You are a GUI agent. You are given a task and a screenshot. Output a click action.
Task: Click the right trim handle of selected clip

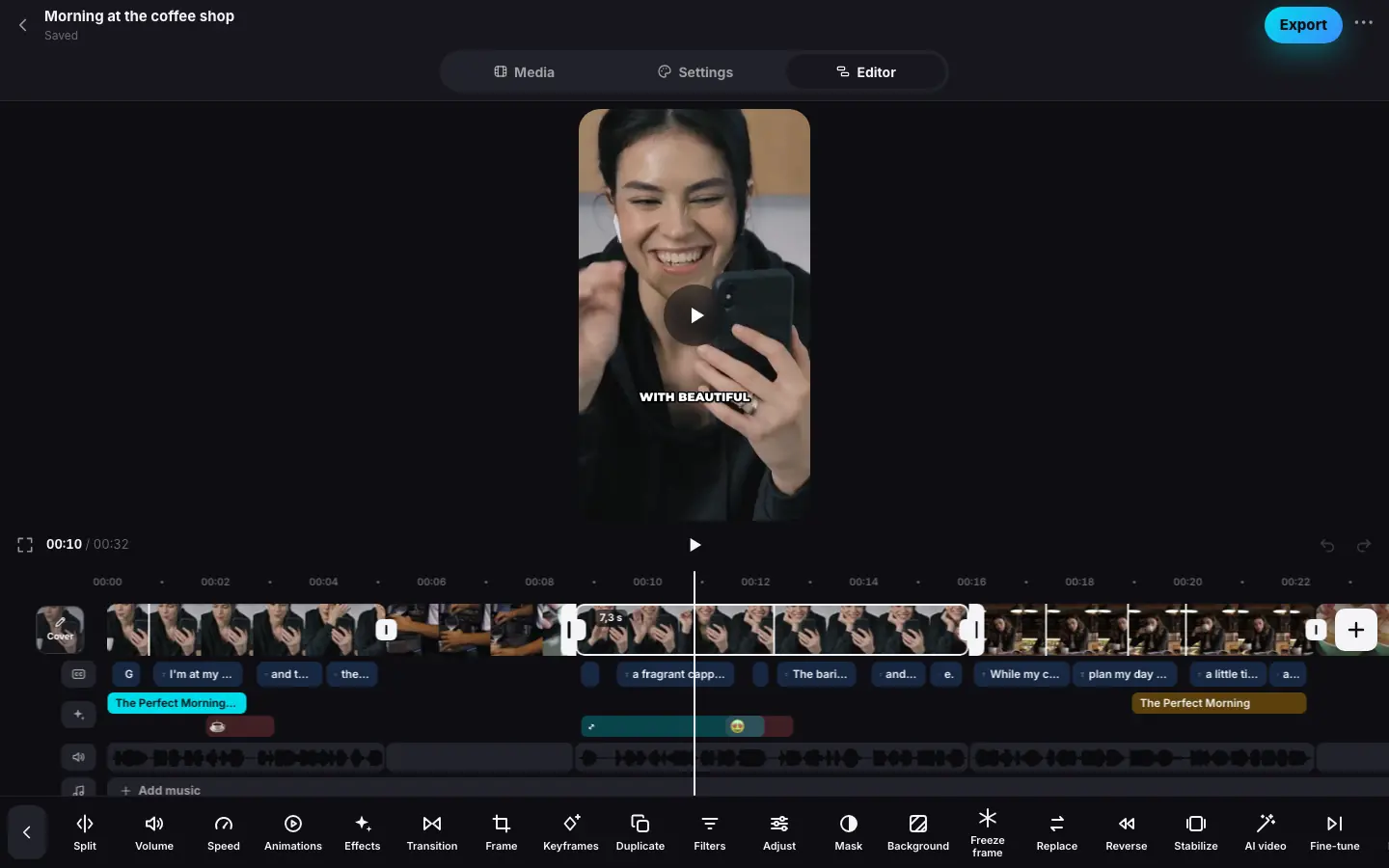point(976,630)
